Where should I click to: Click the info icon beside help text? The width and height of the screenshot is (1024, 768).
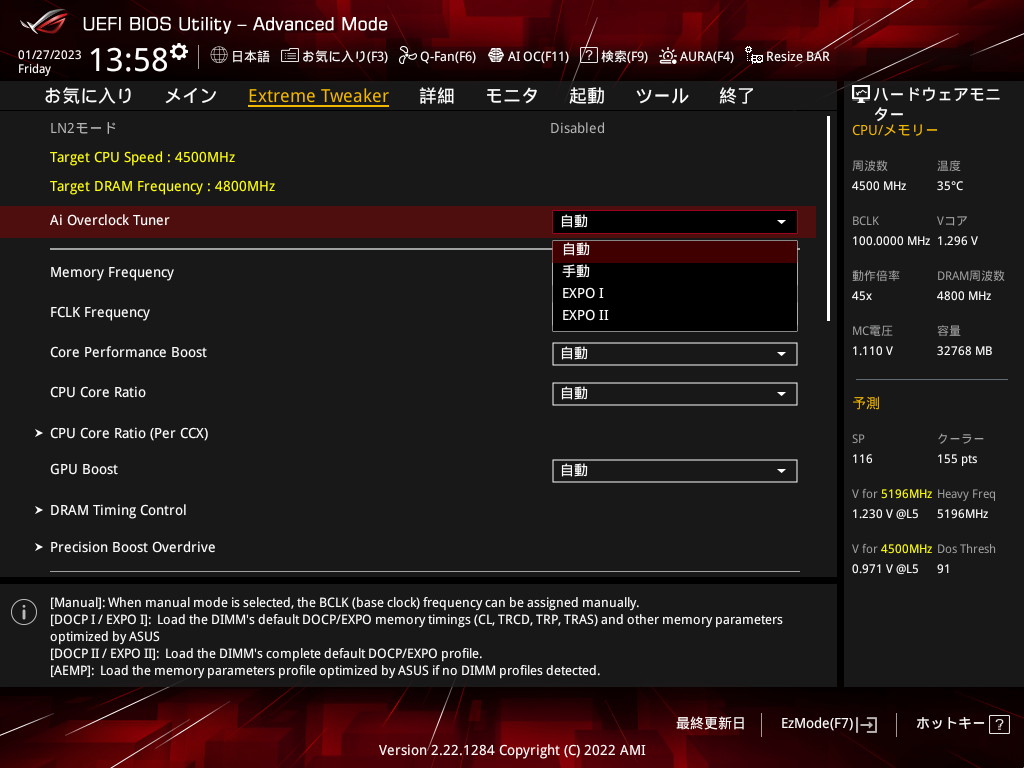24,612
